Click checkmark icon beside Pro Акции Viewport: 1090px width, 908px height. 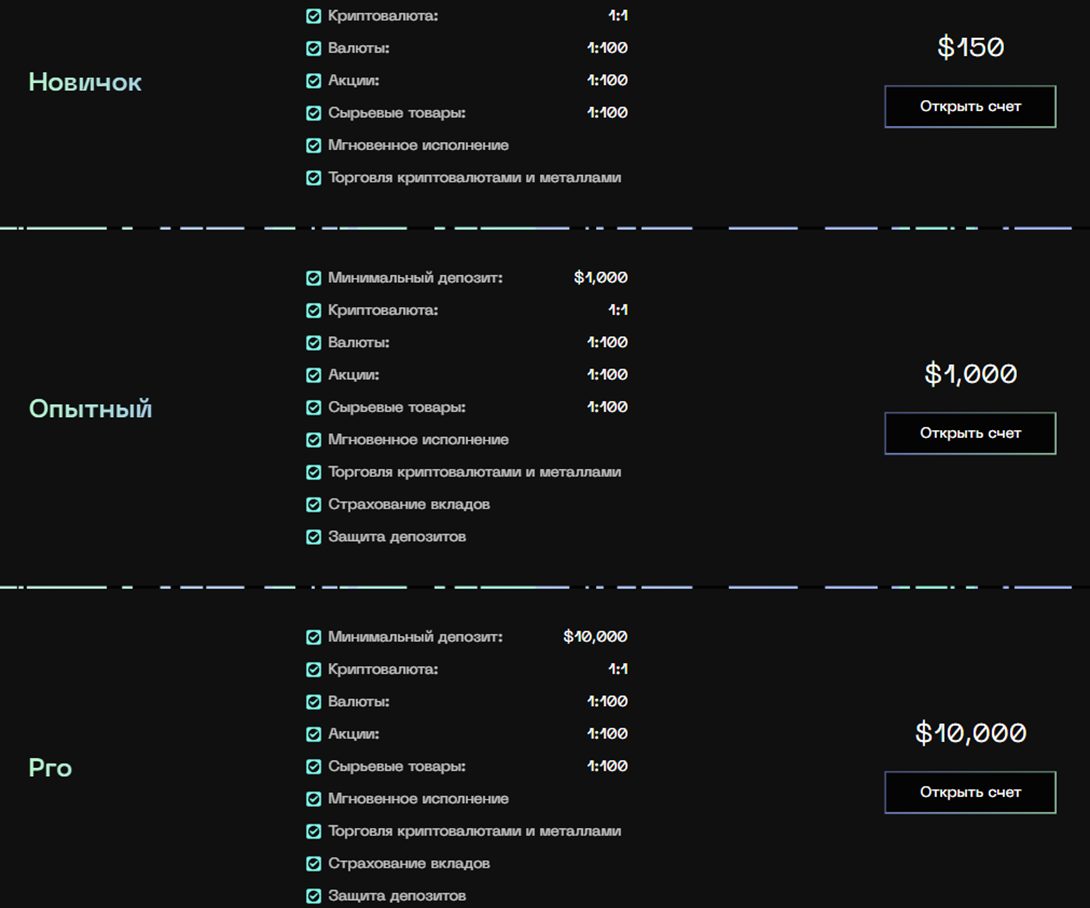coord(314,734)
